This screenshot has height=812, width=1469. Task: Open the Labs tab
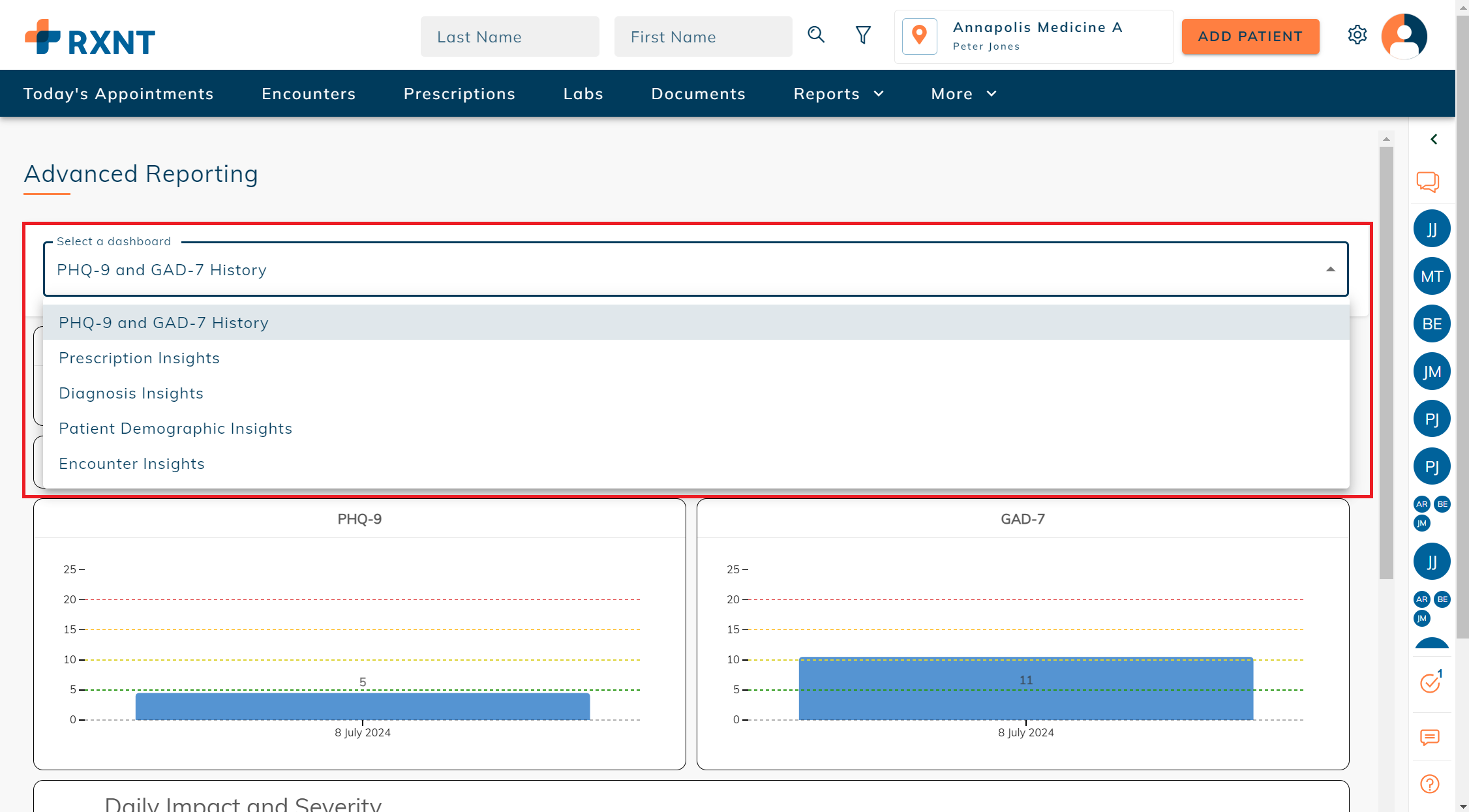point(583,94)
